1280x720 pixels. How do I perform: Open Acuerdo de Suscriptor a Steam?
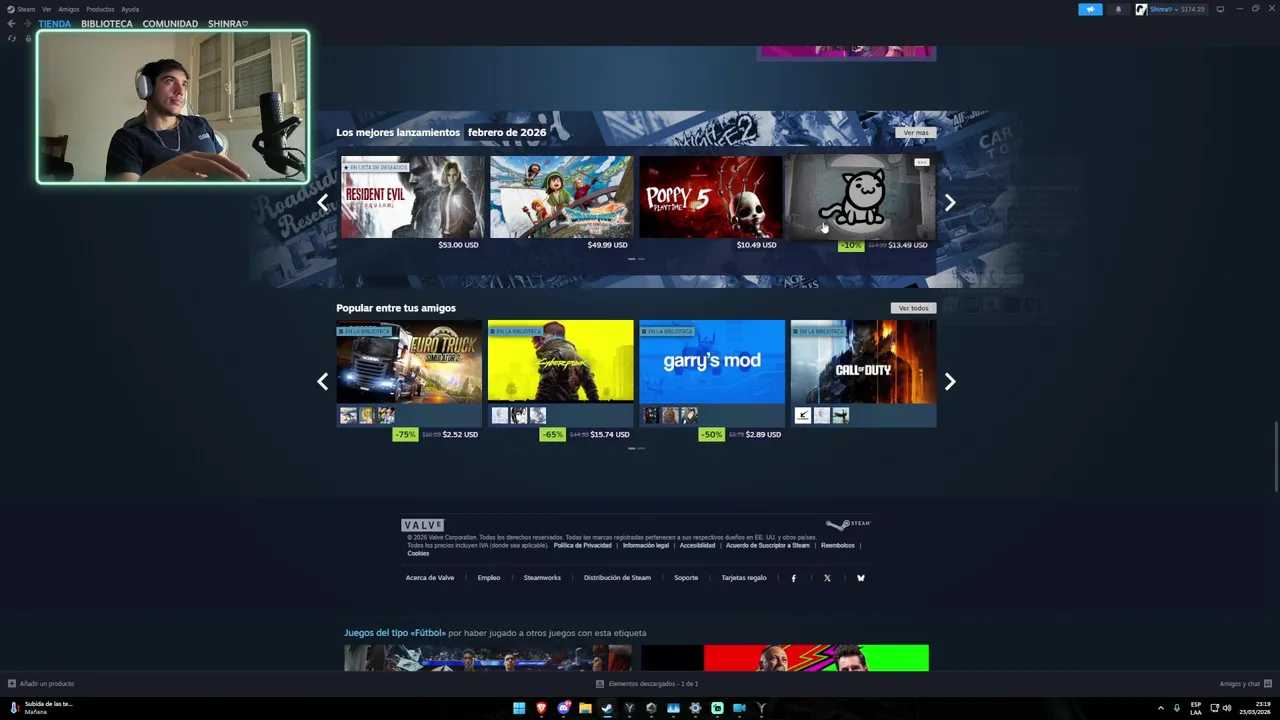point(768,546)
